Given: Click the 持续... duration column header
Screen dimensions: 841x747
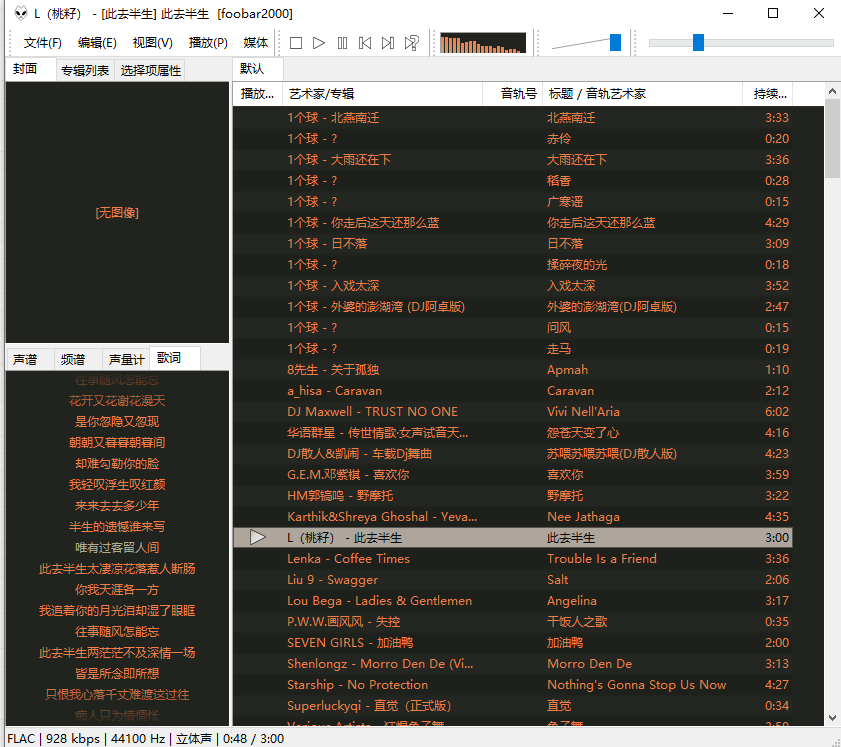Looking at the screenshot, I should pos(767,94).
